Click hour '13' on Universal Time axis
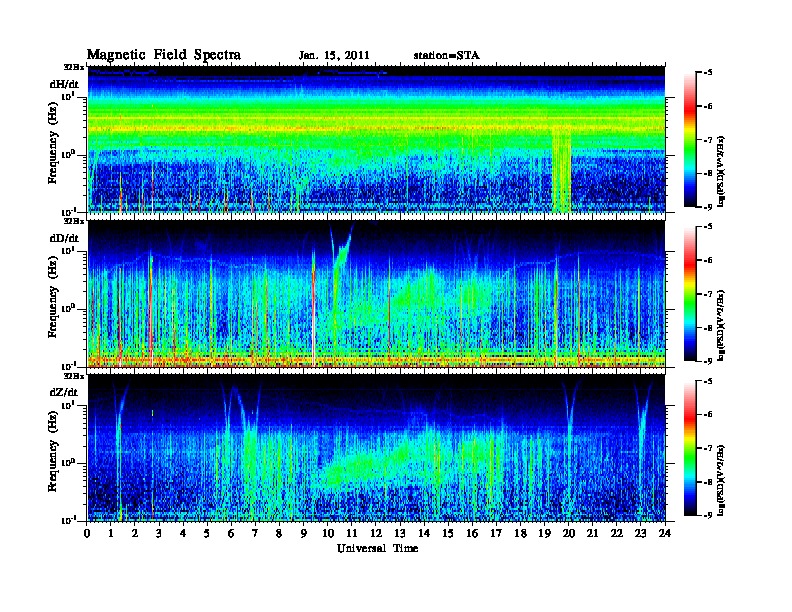Screen dimensions: 792x612 [400, 533]
